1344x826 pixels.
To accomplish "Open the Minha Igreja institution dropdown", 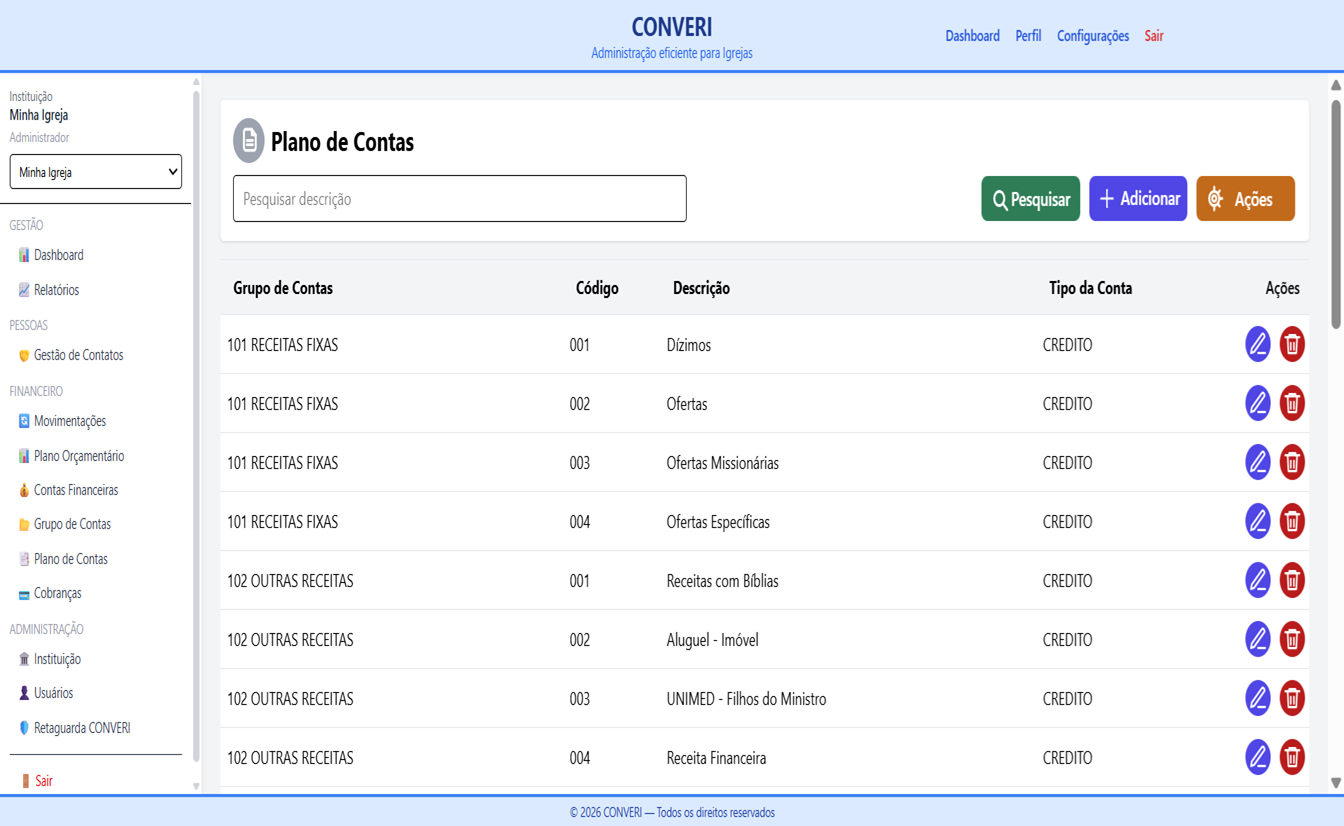I will (96, 172).
